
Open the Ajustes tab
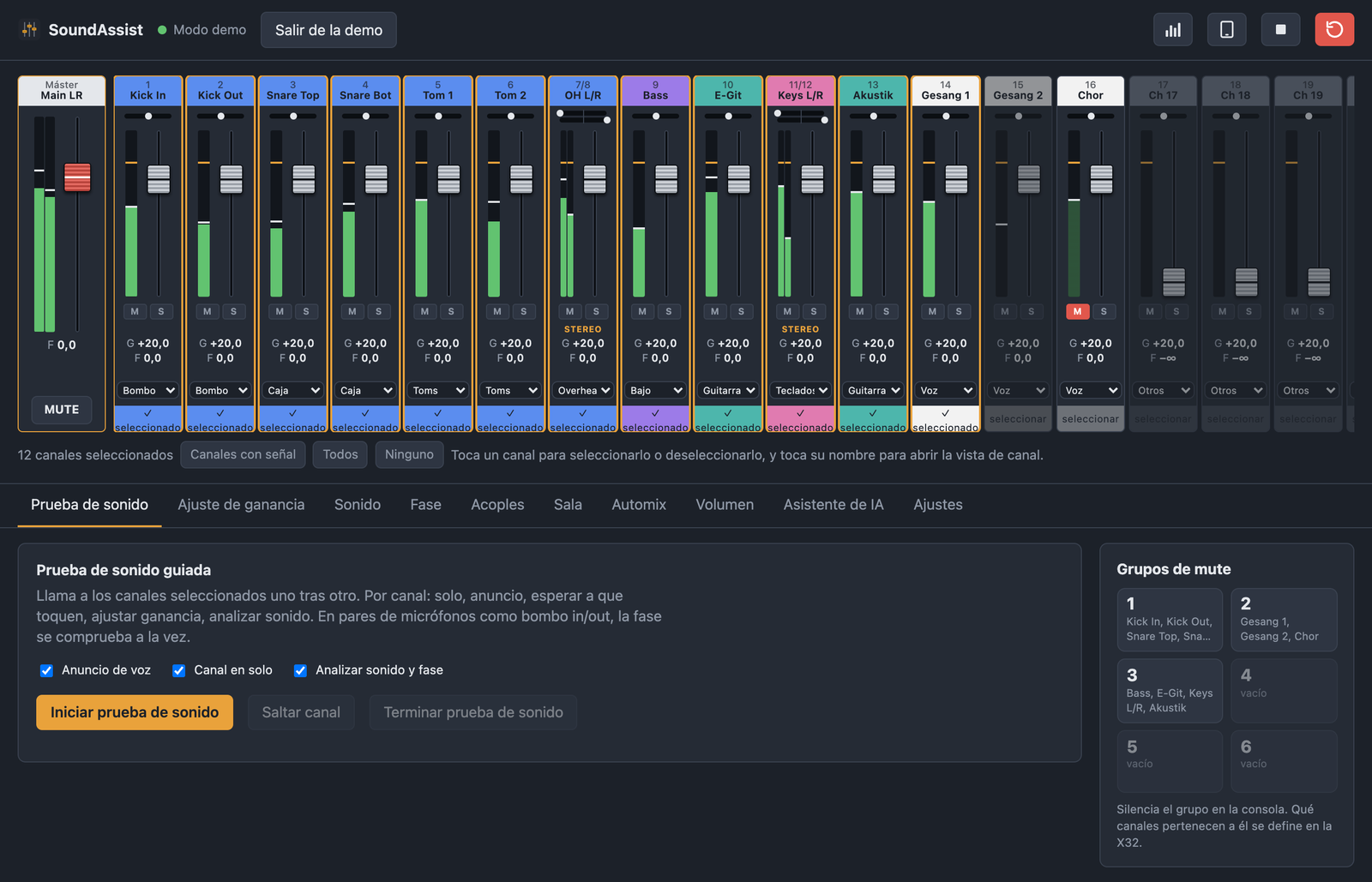coord(938,505)
